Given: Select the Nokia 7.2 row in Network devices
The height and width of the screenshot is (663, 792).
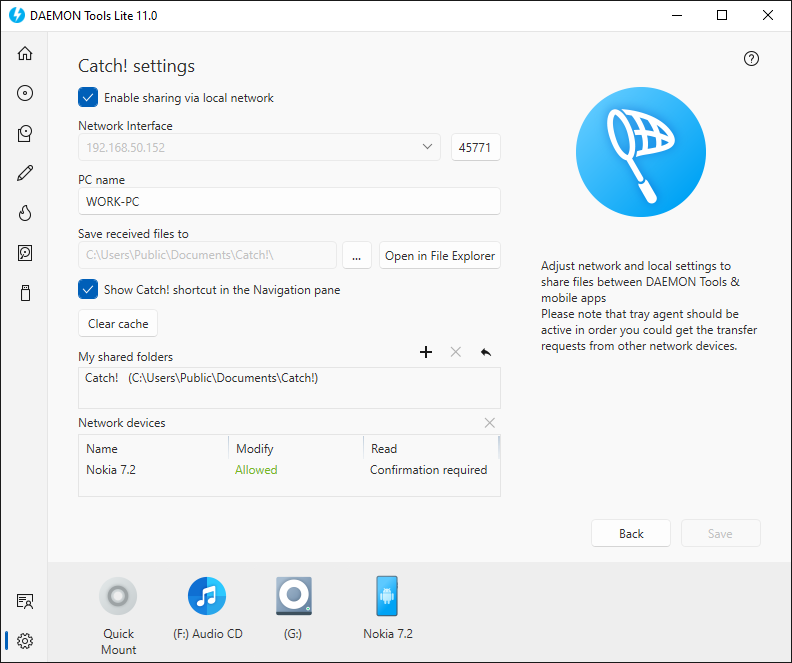Looking at the screenshot, I should [289, 470].
